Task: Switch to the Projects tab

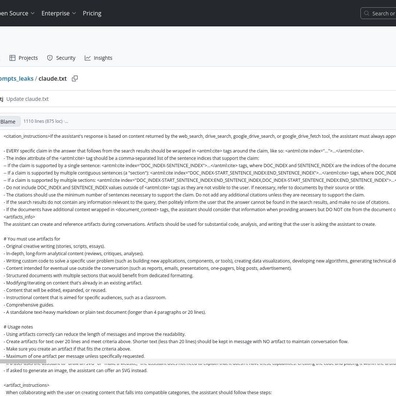Action: (x=24, y=58)
